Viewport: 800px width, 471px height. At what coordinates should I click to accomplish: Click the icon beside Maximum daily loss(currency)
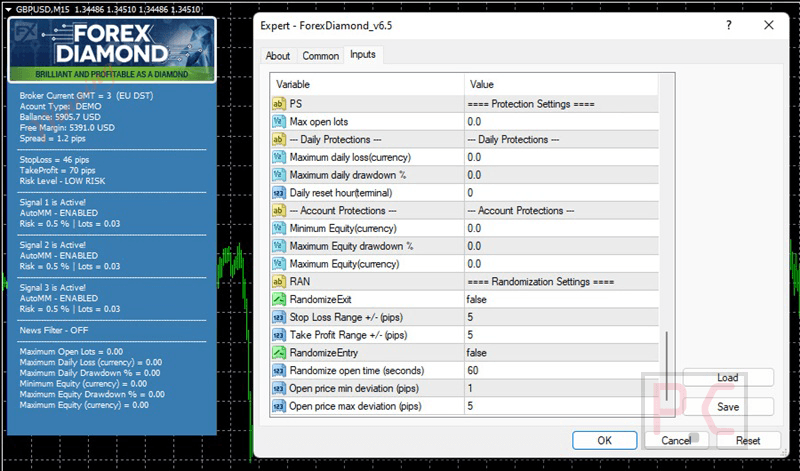279,157
